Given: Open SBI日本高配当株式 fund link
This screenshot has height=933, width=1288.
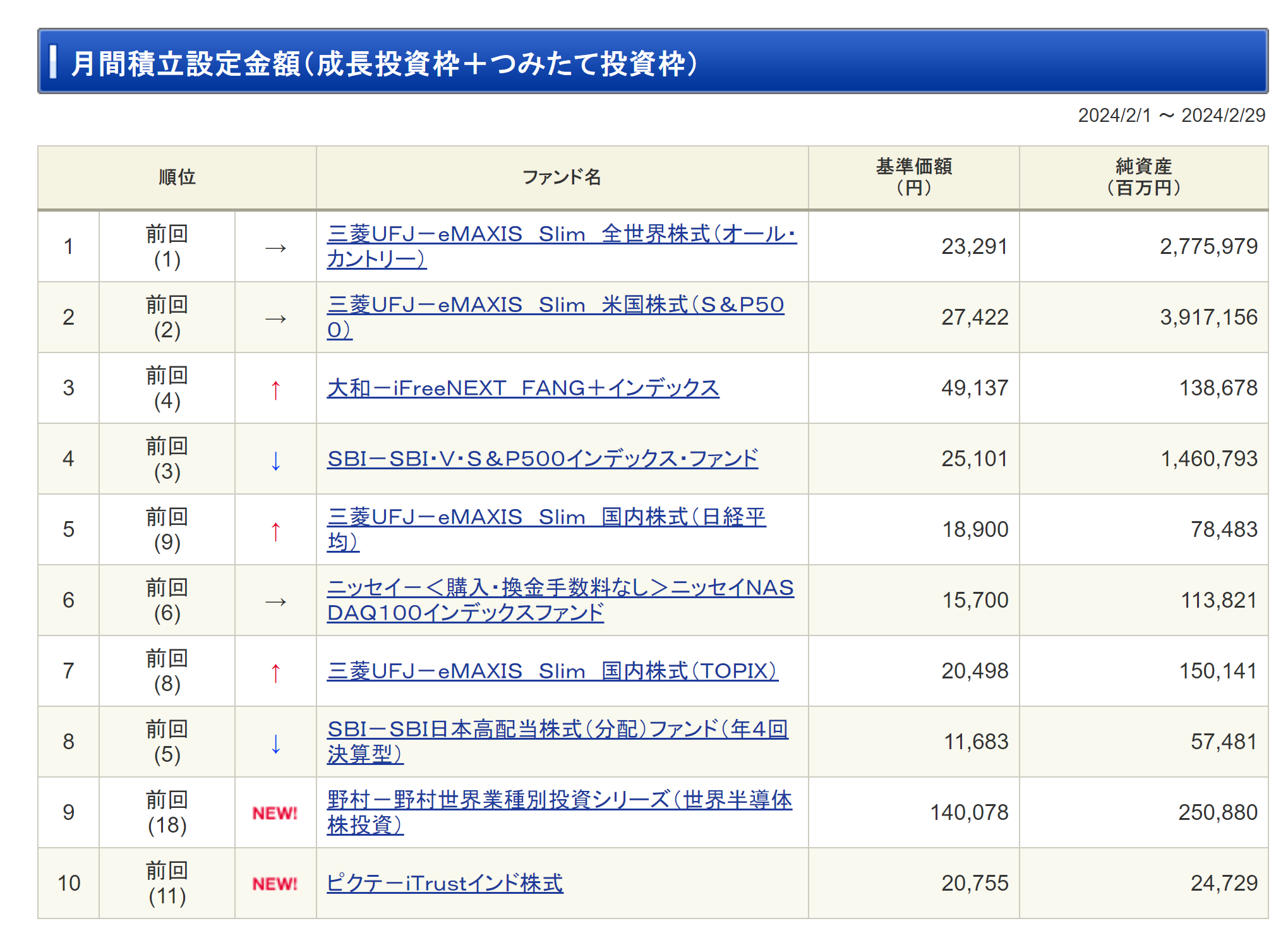Looking at the screenshot, I should coord(557,730).
